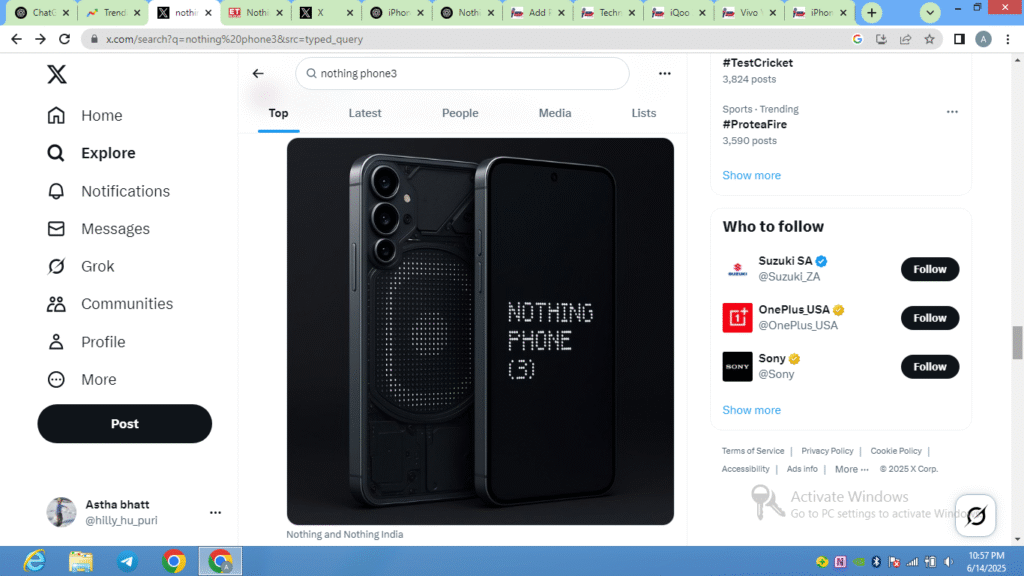1024x576 pixels.
Task: Click the X logo in sidebar
Action: coord(57,74)
